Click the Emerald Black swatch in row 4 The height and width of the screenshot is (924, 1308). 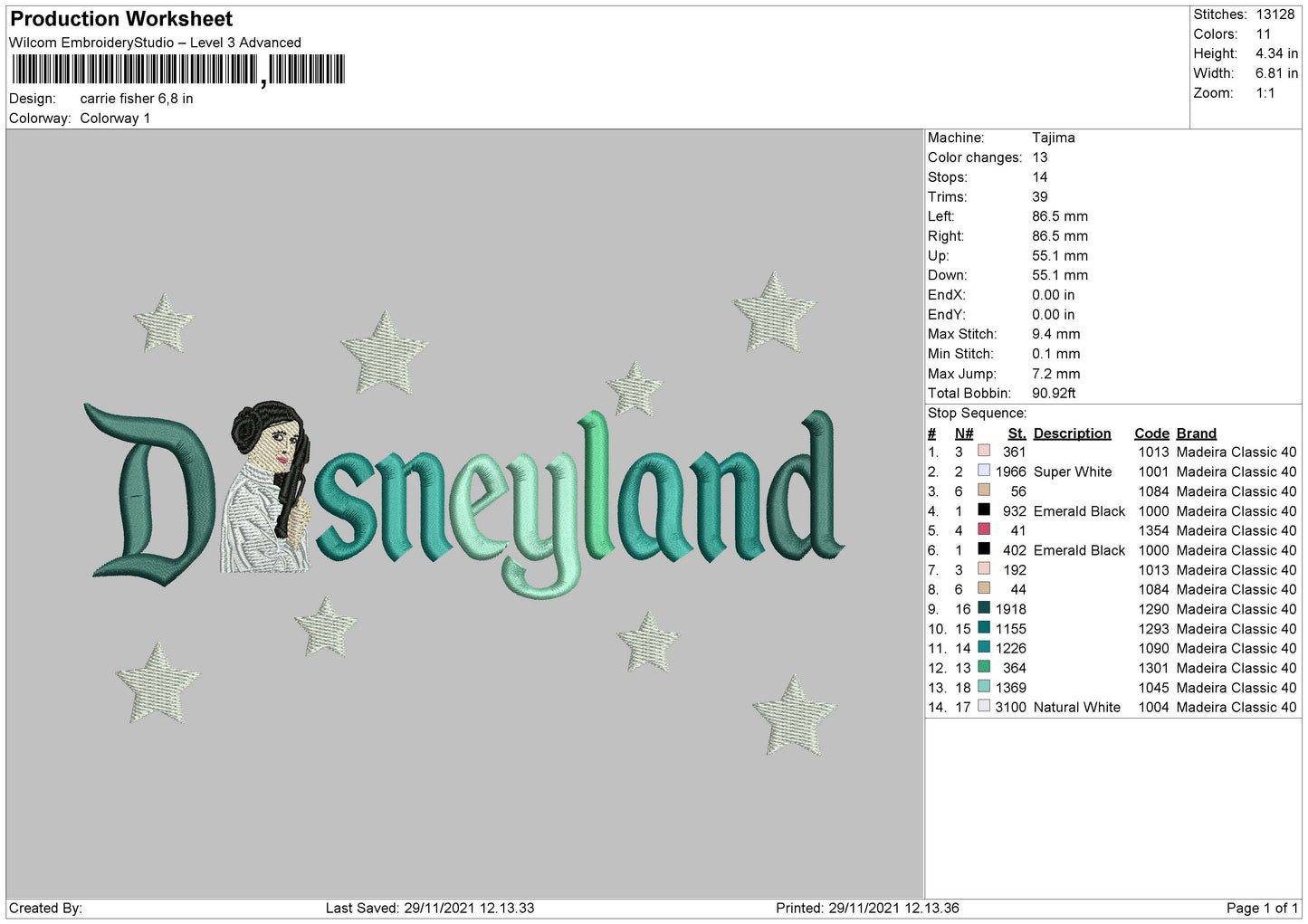(x=984, y=510)
